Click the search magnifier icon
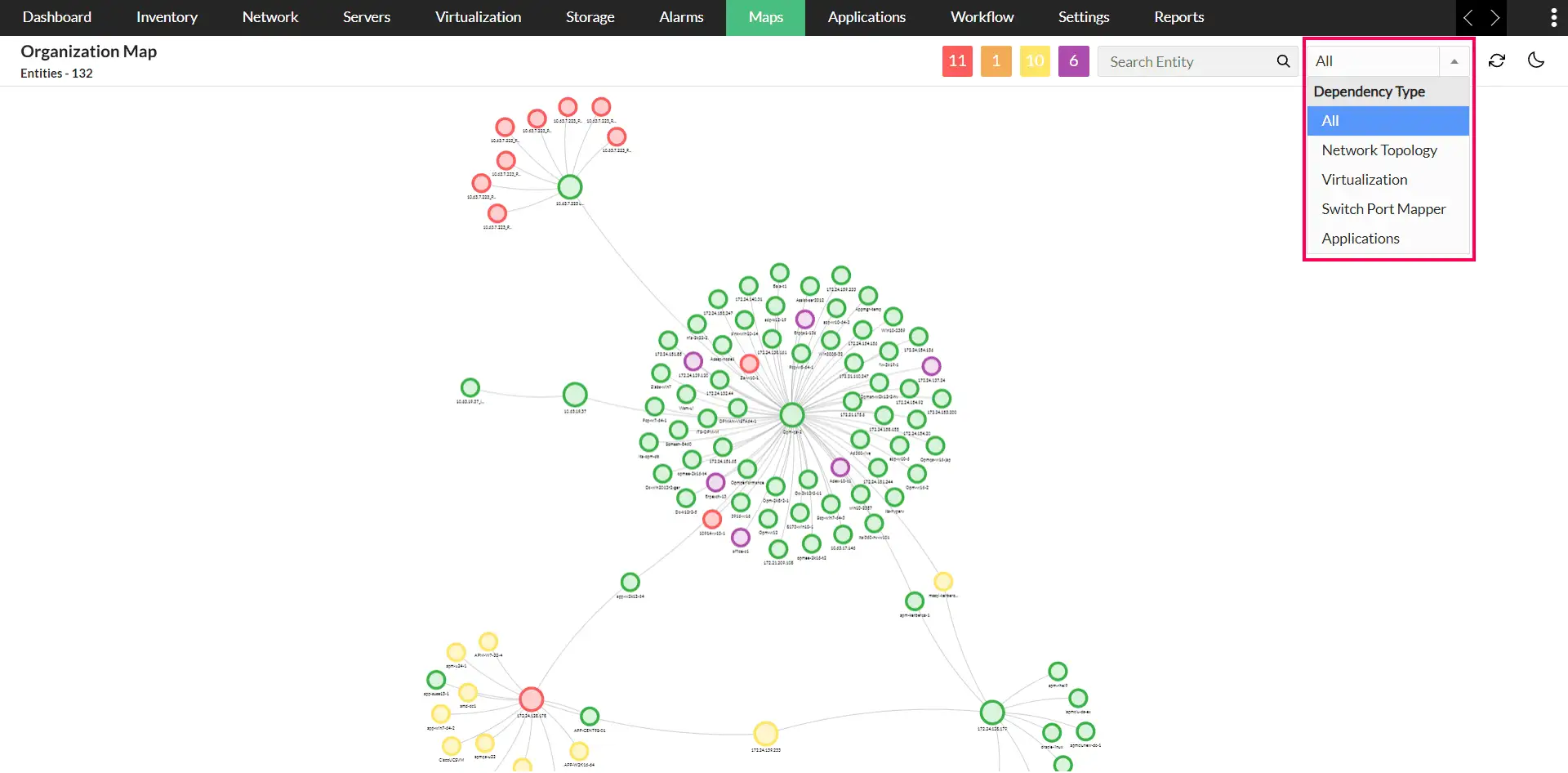The image size is (1568, 773). point(1283,60)
